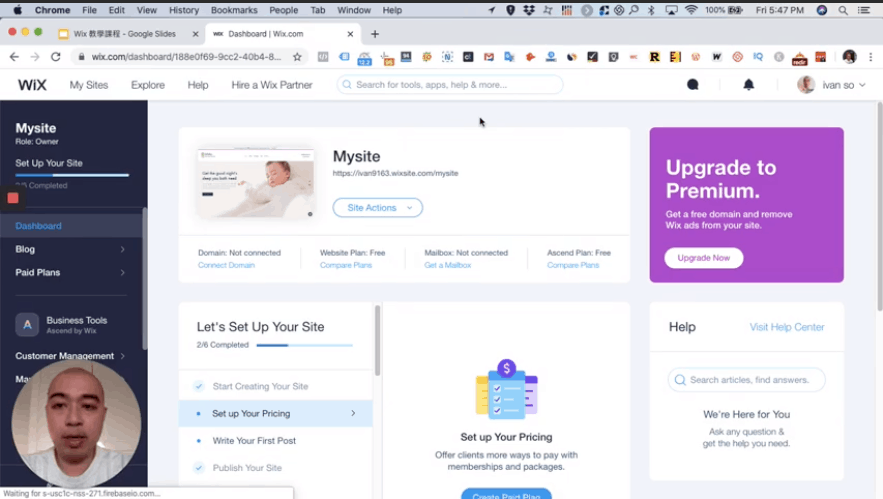
Task: Open macOS Spotlight search icon
Action: point(843,10)
